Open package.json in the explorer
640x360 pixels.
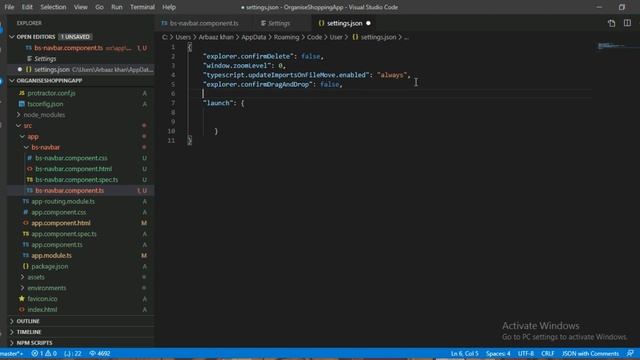point(50,266)
